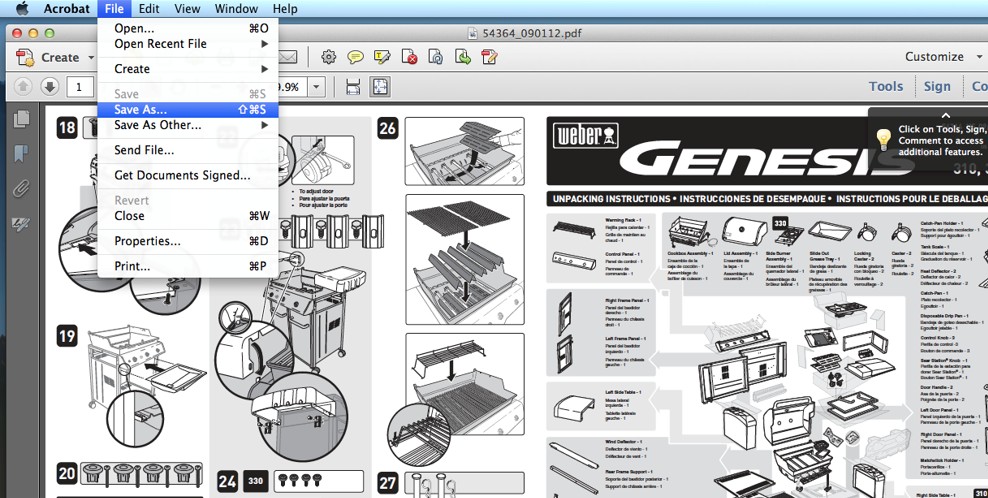This screenshot has width=988, height=498.
Task: Go to next page with down arrow
Action: 50,86
